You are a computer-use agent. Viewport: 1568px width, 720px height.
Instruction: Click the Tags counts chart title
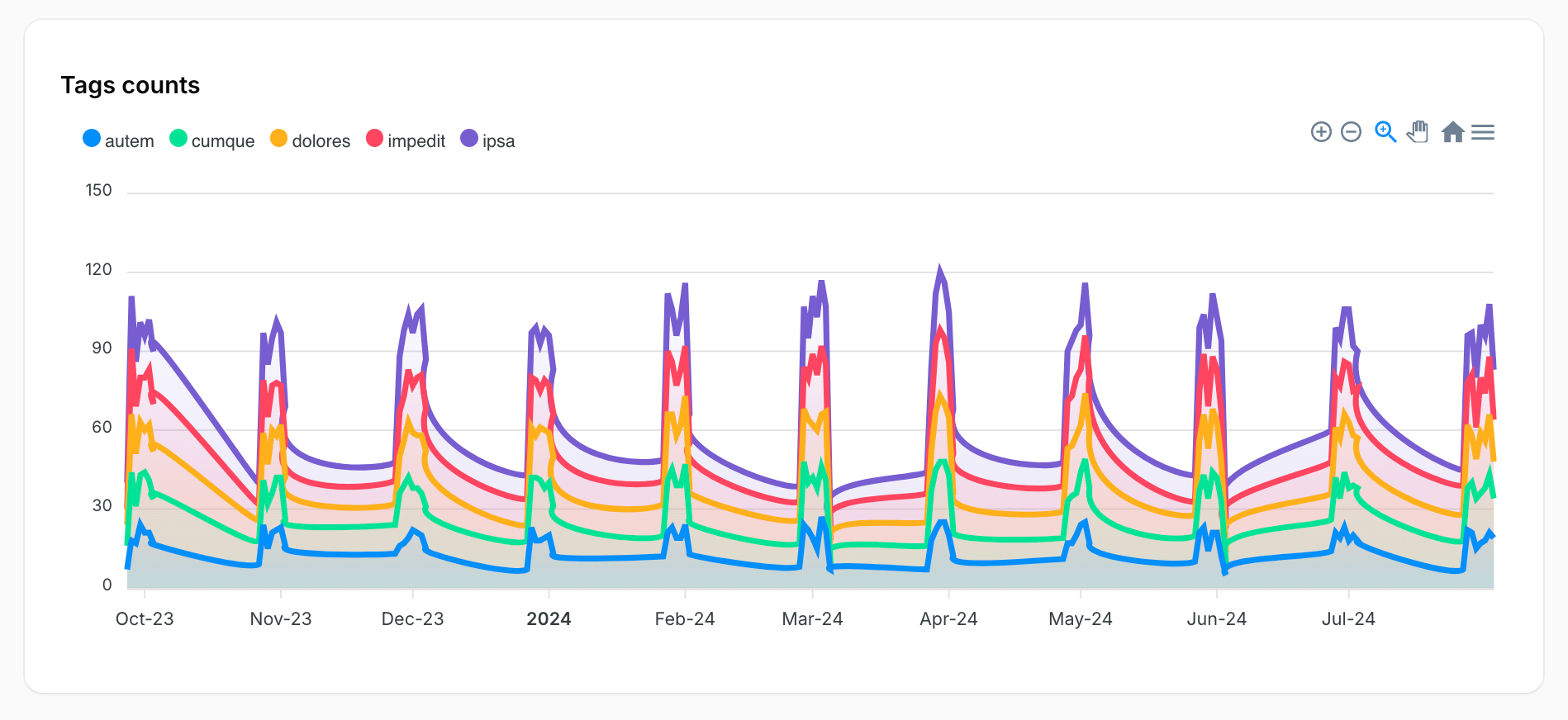(x=131, y=85)
